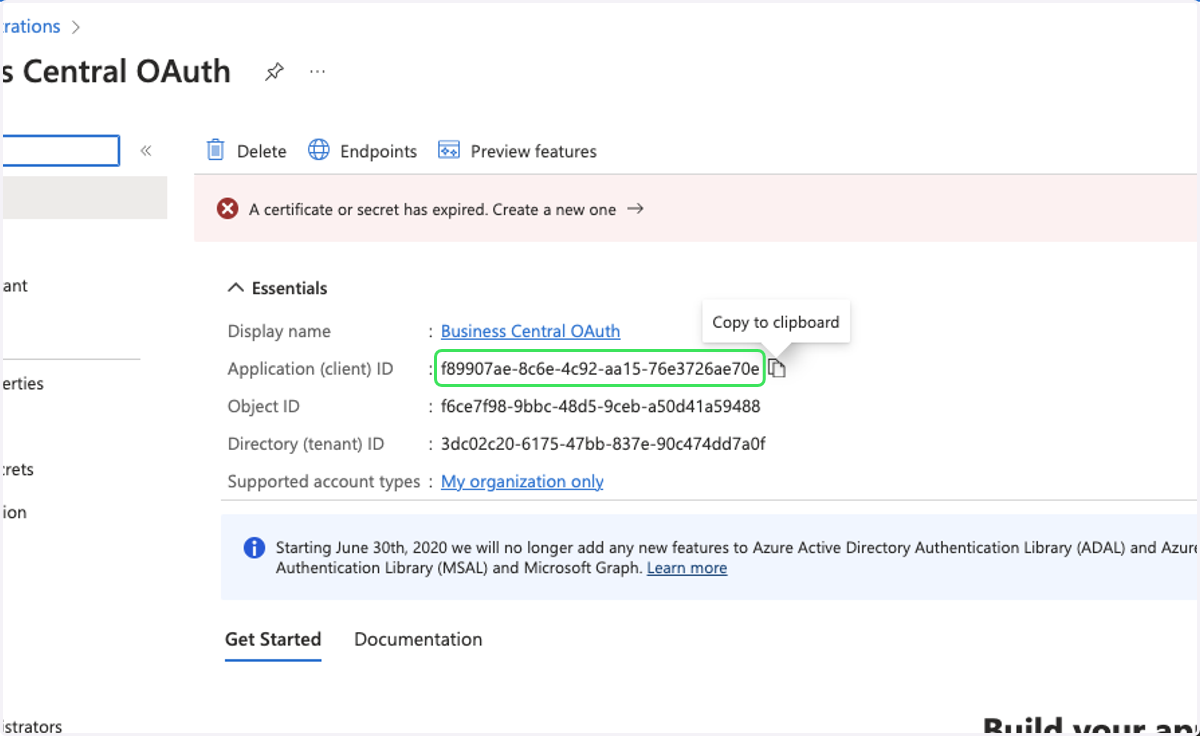Open the more options ellipsis menu
1200x736 pixels.
pyautogui.click(x=318, y=72)
